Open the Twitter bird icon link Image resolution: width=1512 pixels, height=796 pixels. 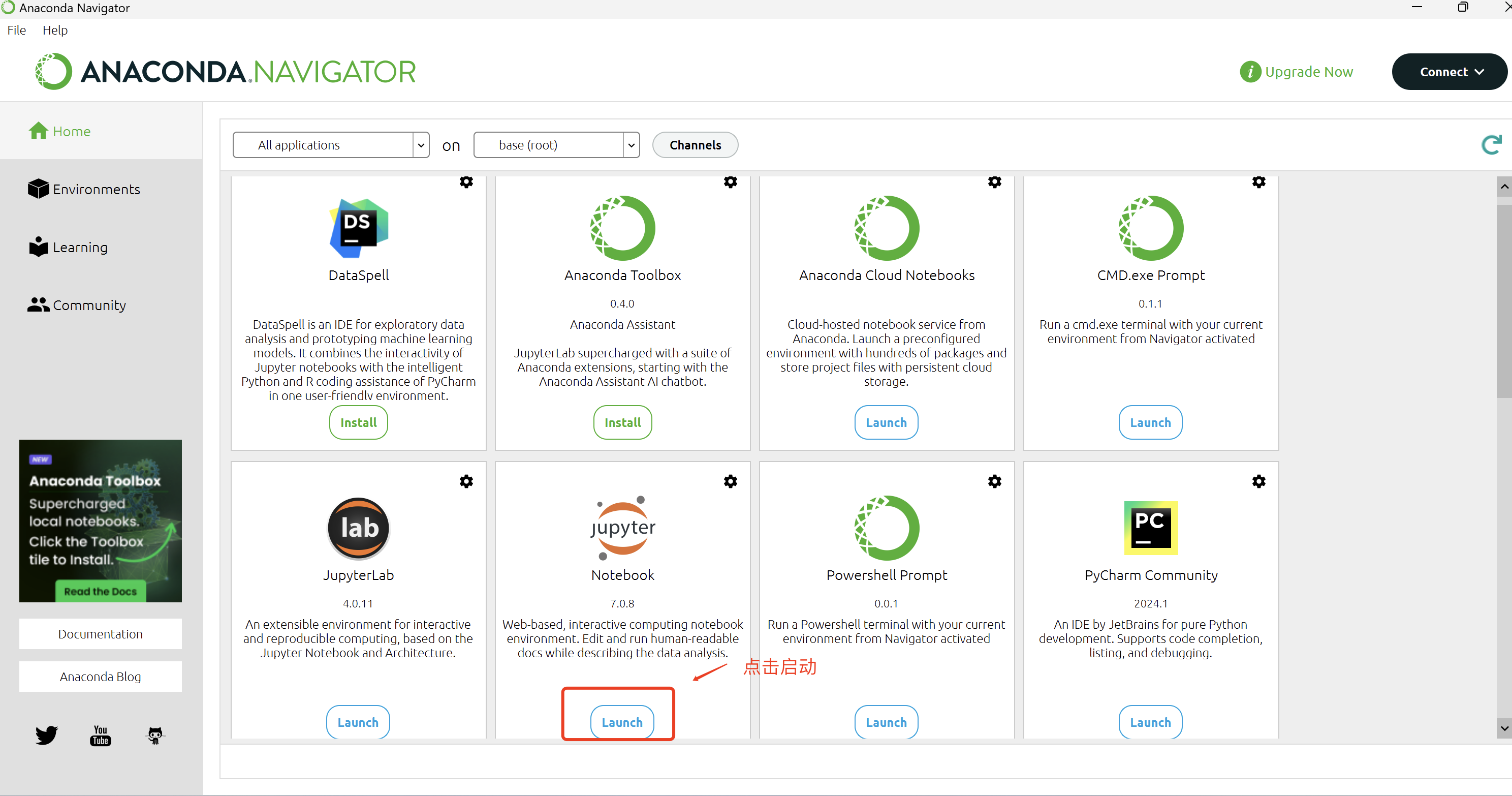coord(46,735)
